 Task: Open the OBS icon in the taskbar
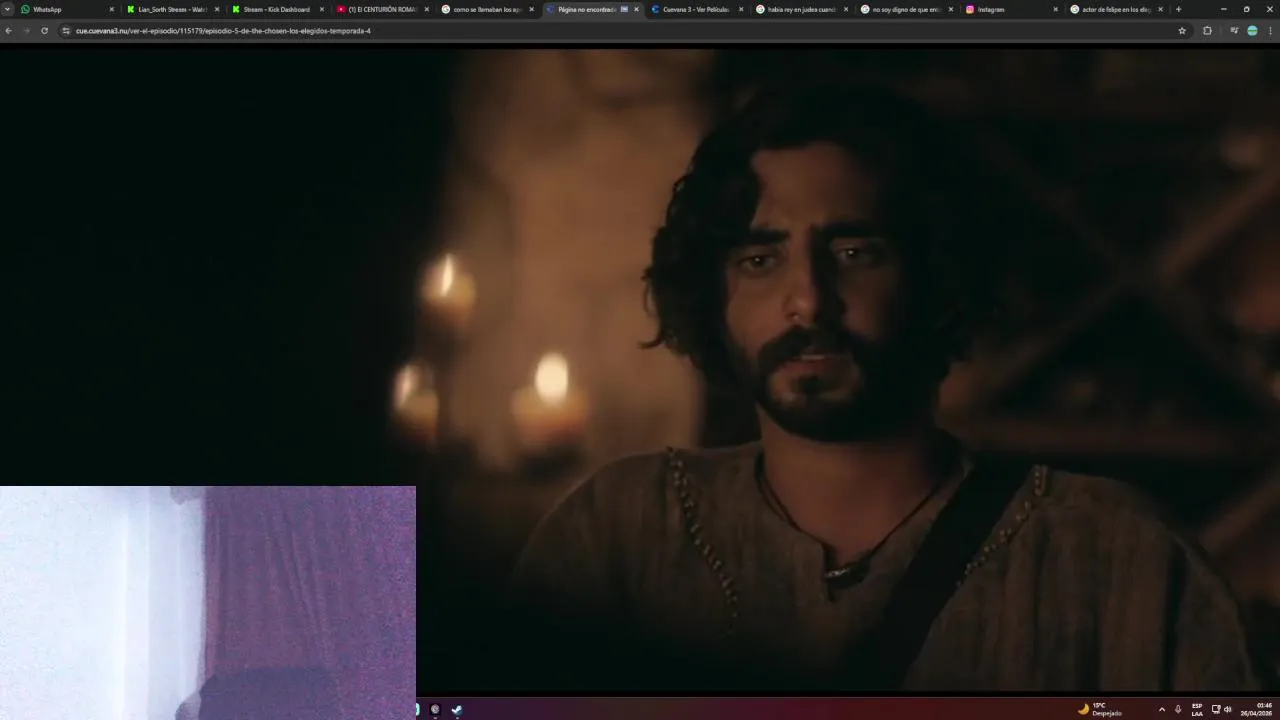coord(435,710)
